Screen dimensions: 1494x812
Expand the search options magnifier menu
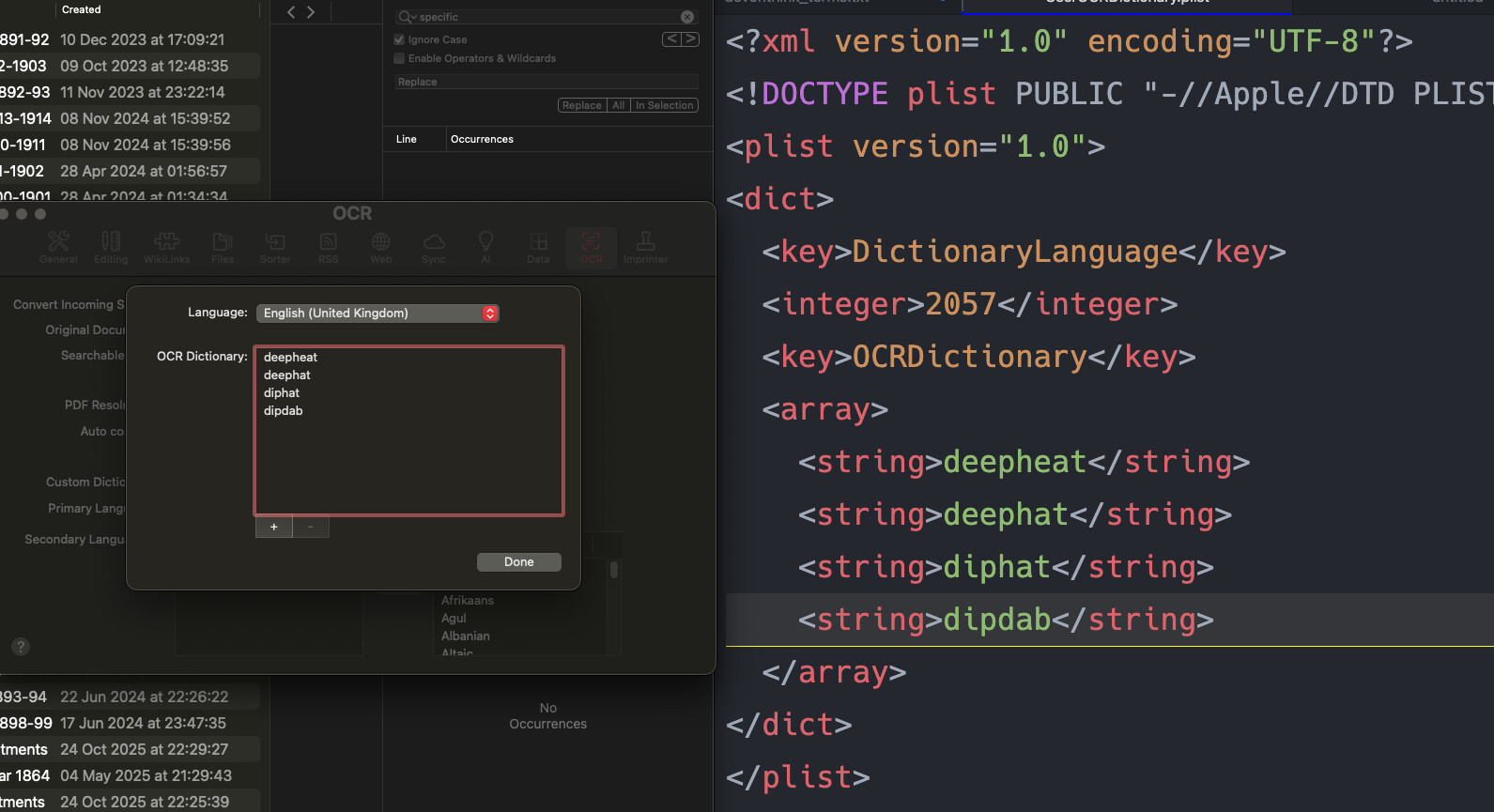click(407, 17)
